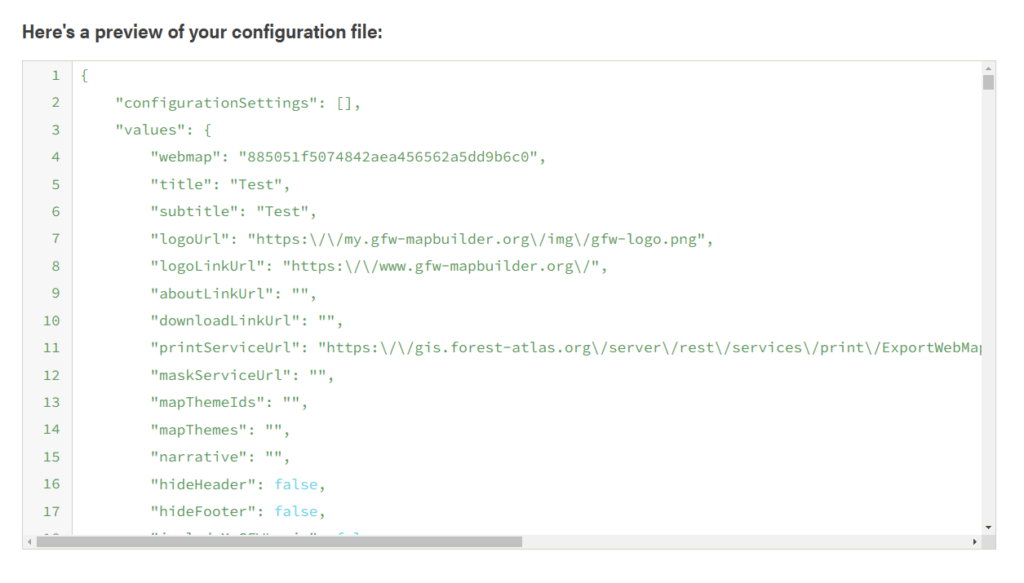Click the vertical scrollbar up arrow

tap(988, 68)
